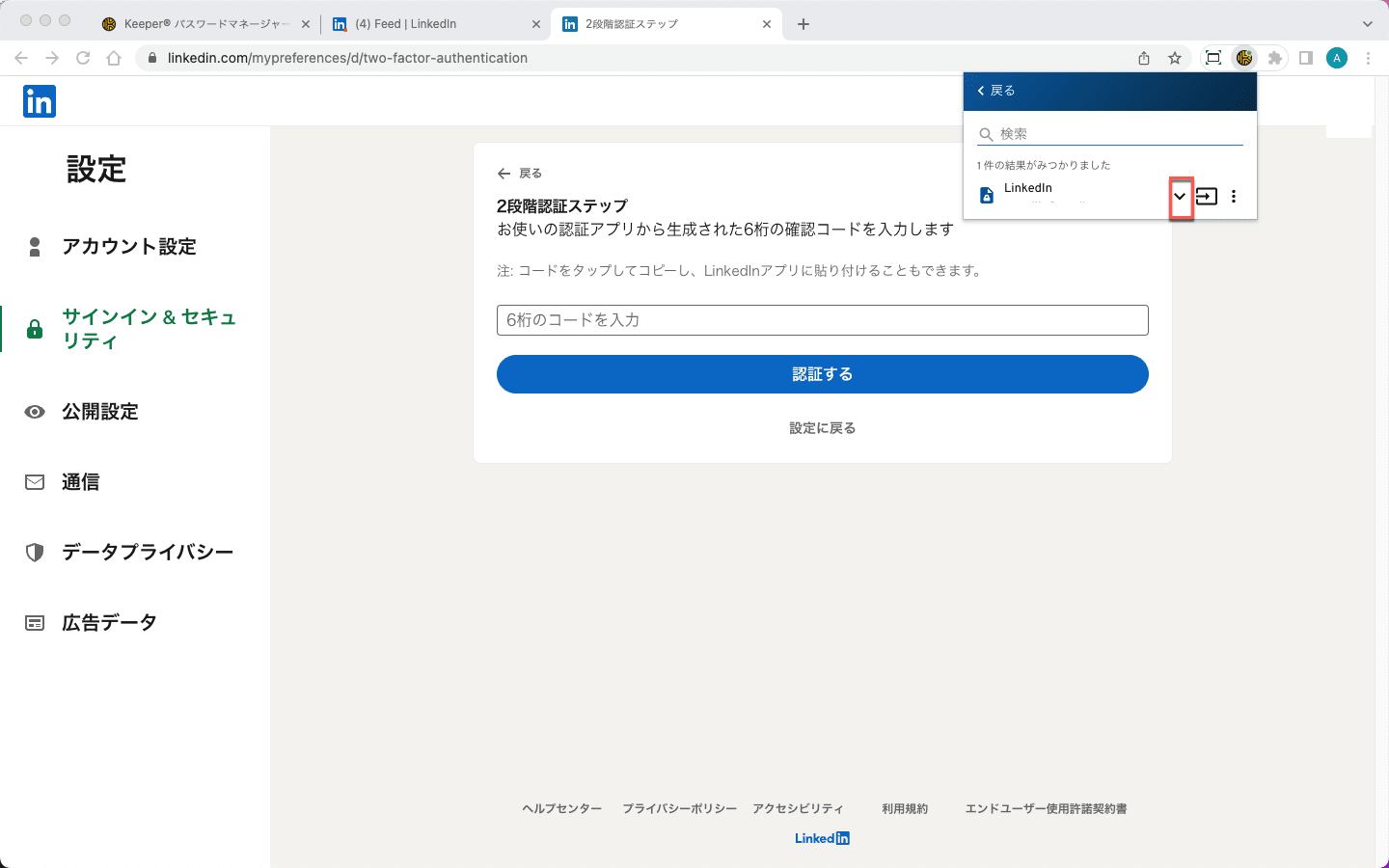Open 公開設定 with eye icon
The image size is (1389, 868).
click(x=99, y=412)
